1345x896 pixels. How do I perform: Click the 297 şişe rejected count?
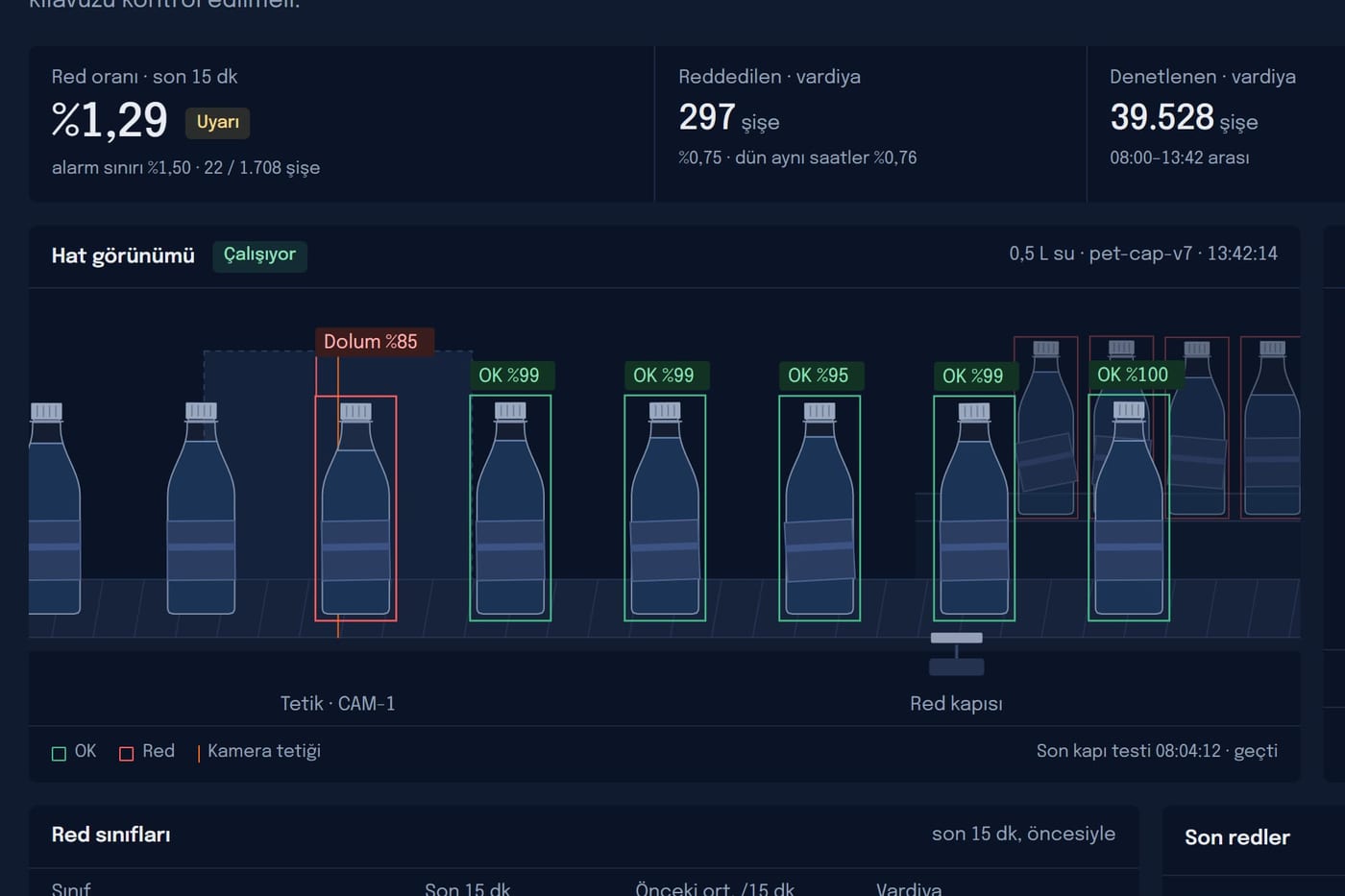pyautogui.click(x=729, y=118)
